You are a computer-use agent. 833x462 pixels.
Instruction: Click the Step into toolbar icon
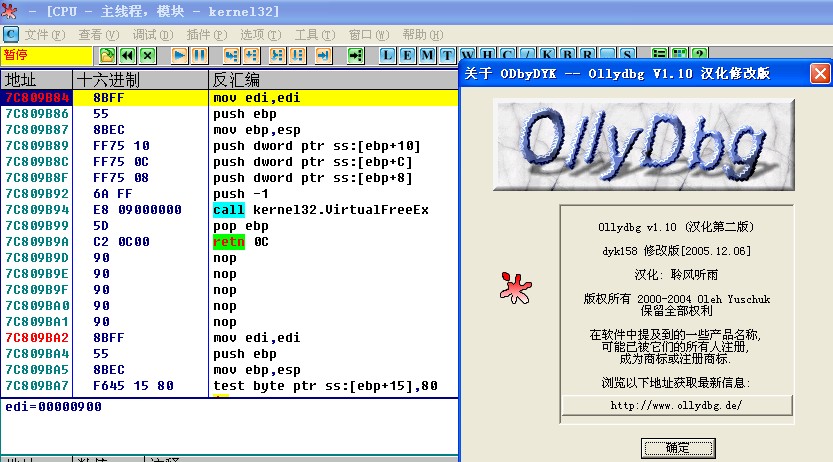232,55
